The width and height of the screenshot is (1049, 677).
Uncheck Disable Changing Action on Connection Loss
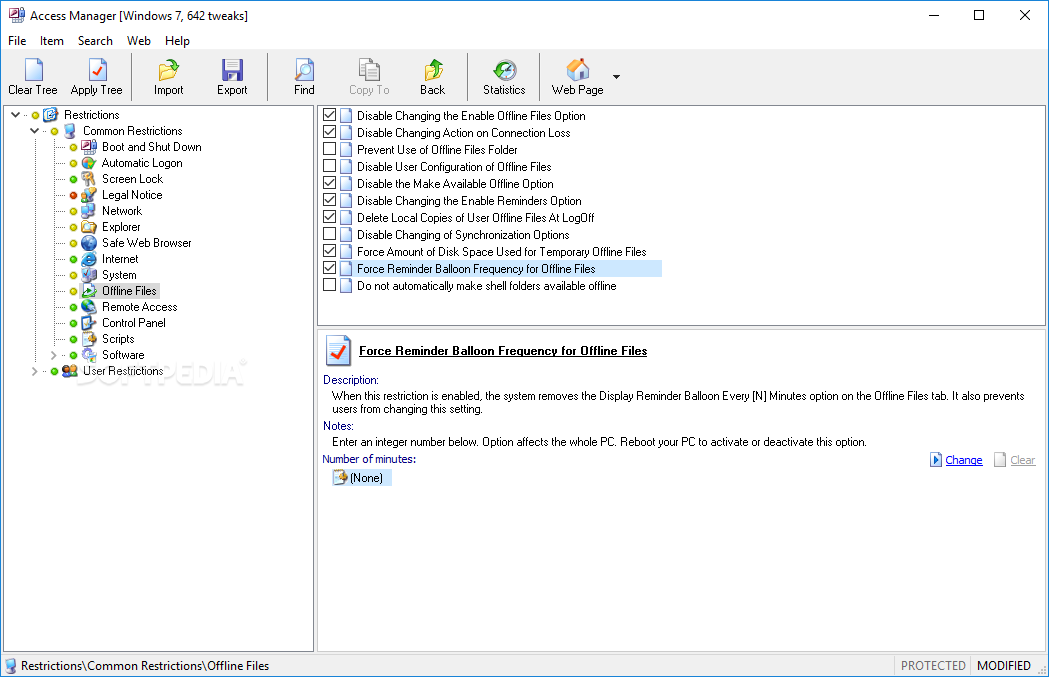click(329, 132)
